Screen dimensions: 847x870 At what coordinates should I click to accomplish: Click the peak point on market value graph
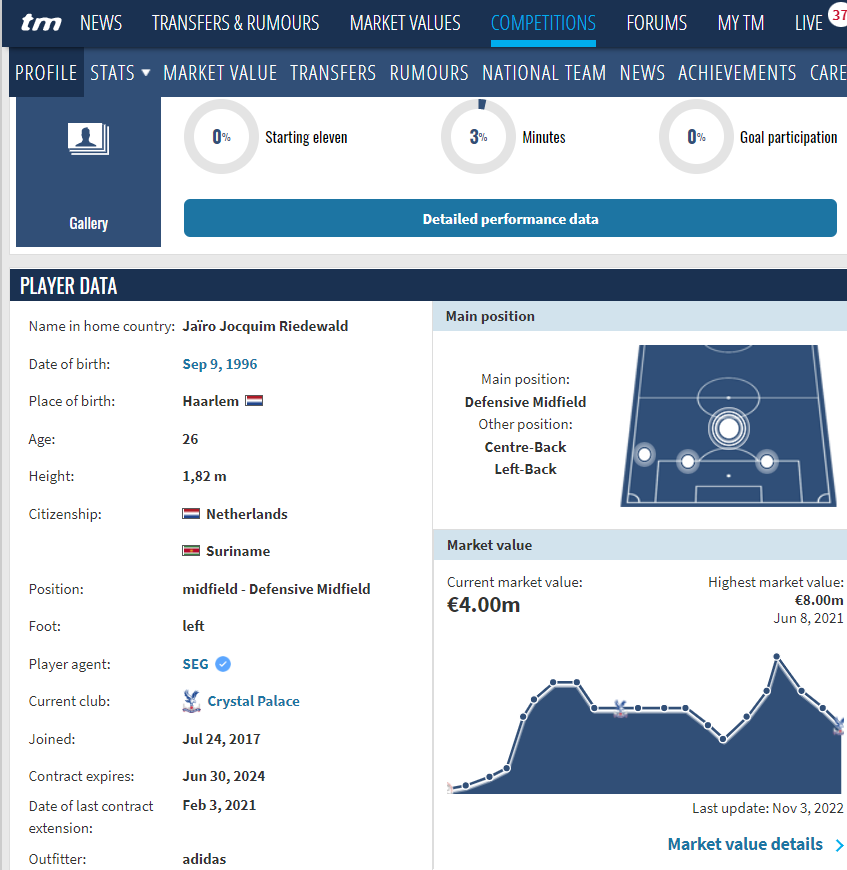[776, 657]
